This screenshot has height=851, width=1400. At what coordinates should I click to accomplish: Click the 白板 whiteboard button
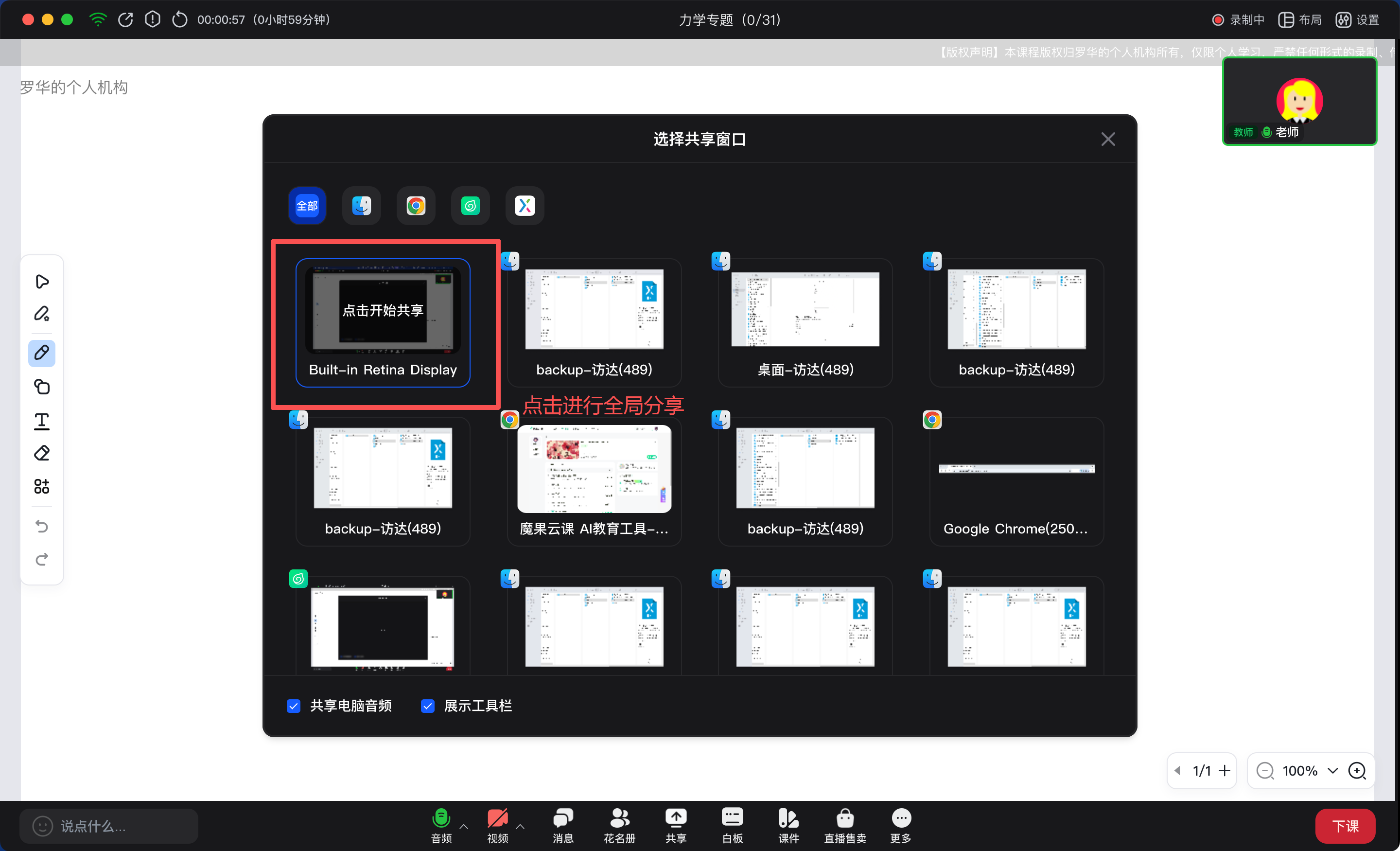click(x=732, y=825)
